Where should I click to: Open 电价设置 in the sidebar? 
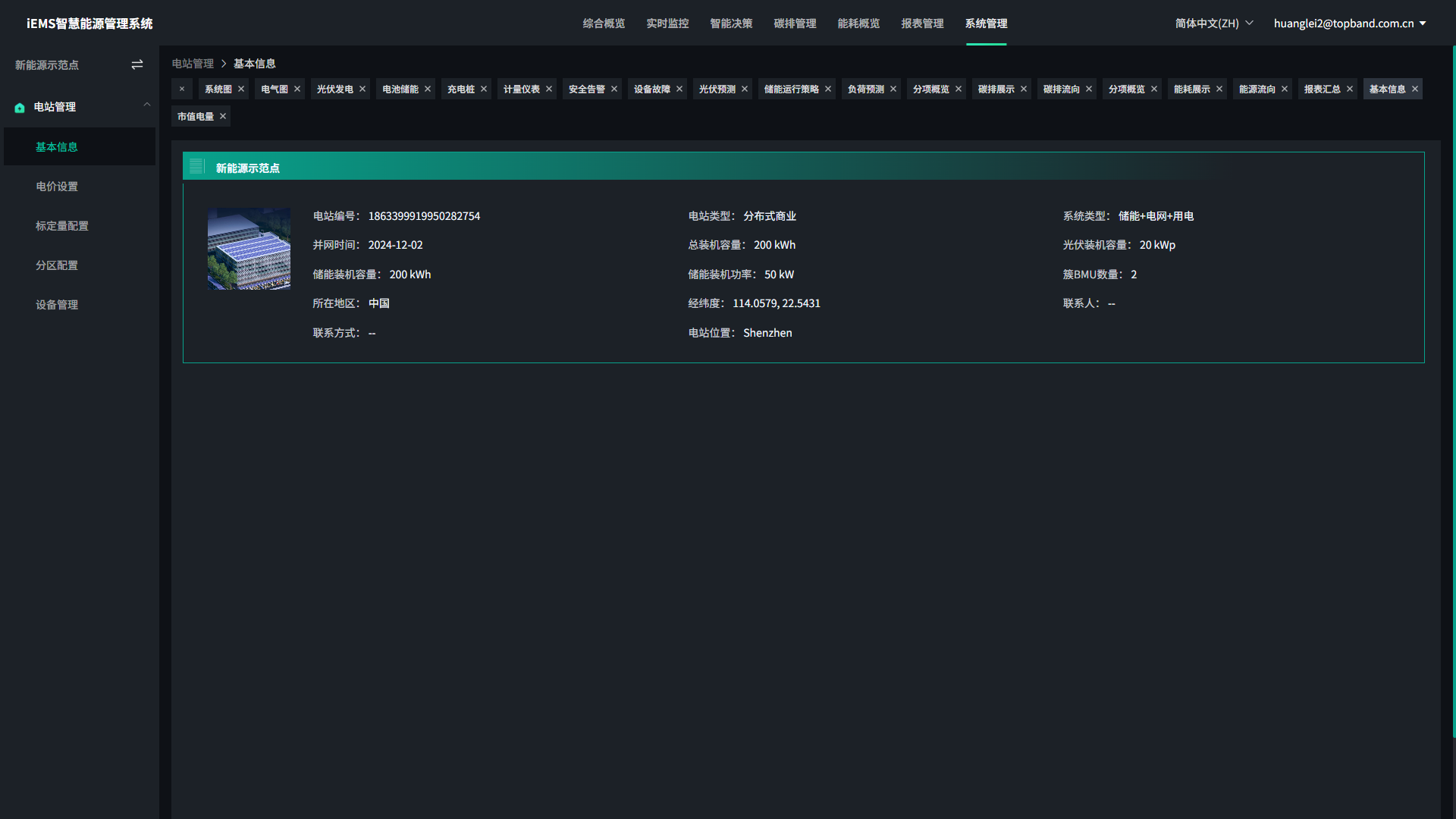pyautogui.click(x=57, y=187)
